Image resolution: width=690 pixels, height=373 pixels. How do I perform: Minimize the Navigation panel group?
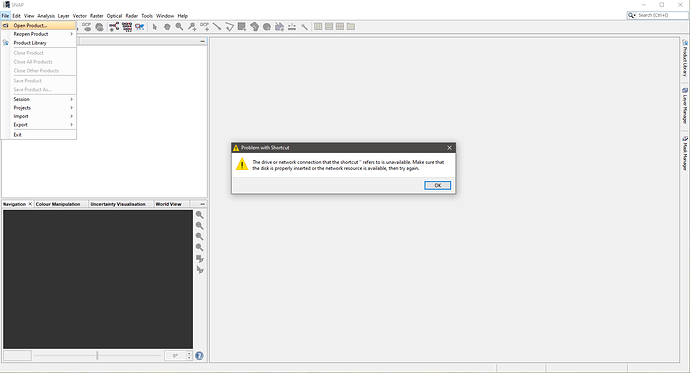pyautogui.click(x=202, y=204)
